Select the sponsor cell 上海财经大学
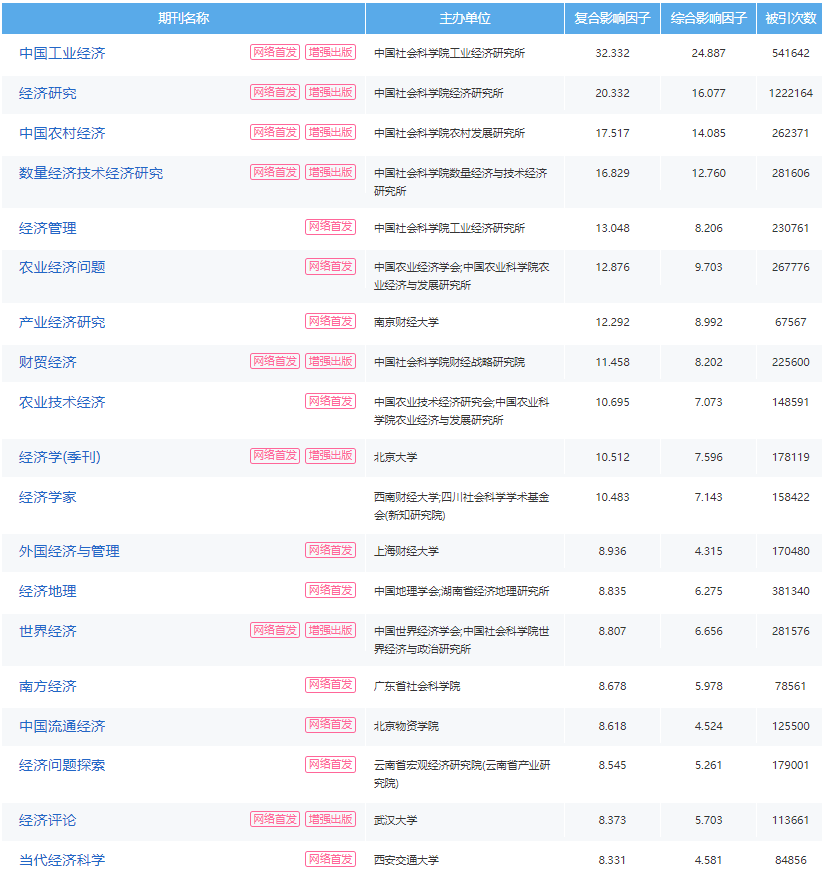The height and width of the screenshot is (875, 822). tap(406, 551)
